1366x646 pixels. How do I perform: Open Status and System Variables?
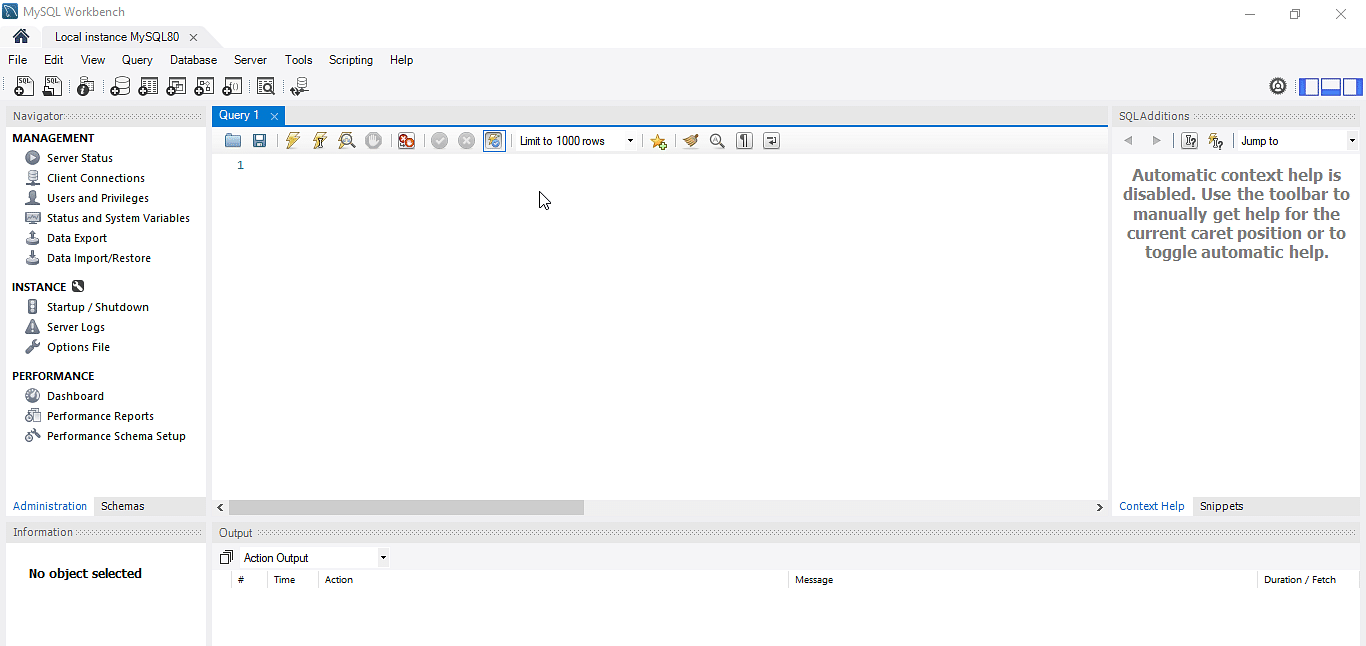(118, 218)
